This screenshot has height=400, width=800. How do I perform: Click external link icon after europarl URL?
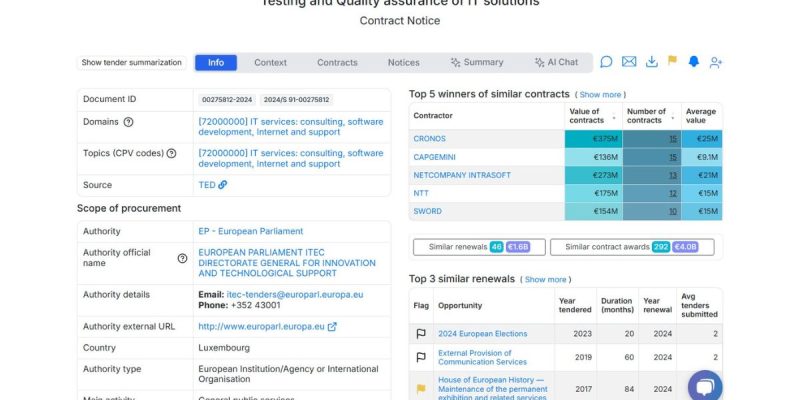click(332, 327)
